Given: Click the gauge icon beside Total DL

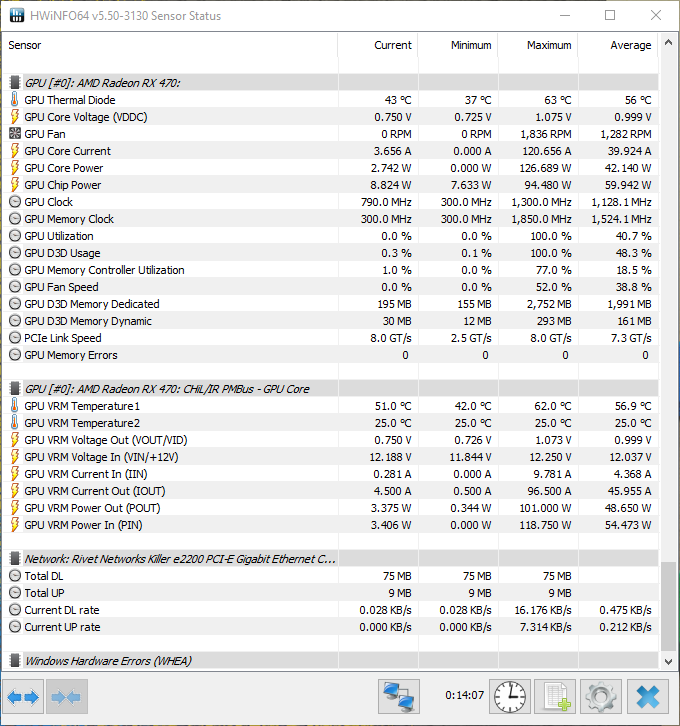Looking at the screenshot, I should pyautogui.click(x=15, y=576).
